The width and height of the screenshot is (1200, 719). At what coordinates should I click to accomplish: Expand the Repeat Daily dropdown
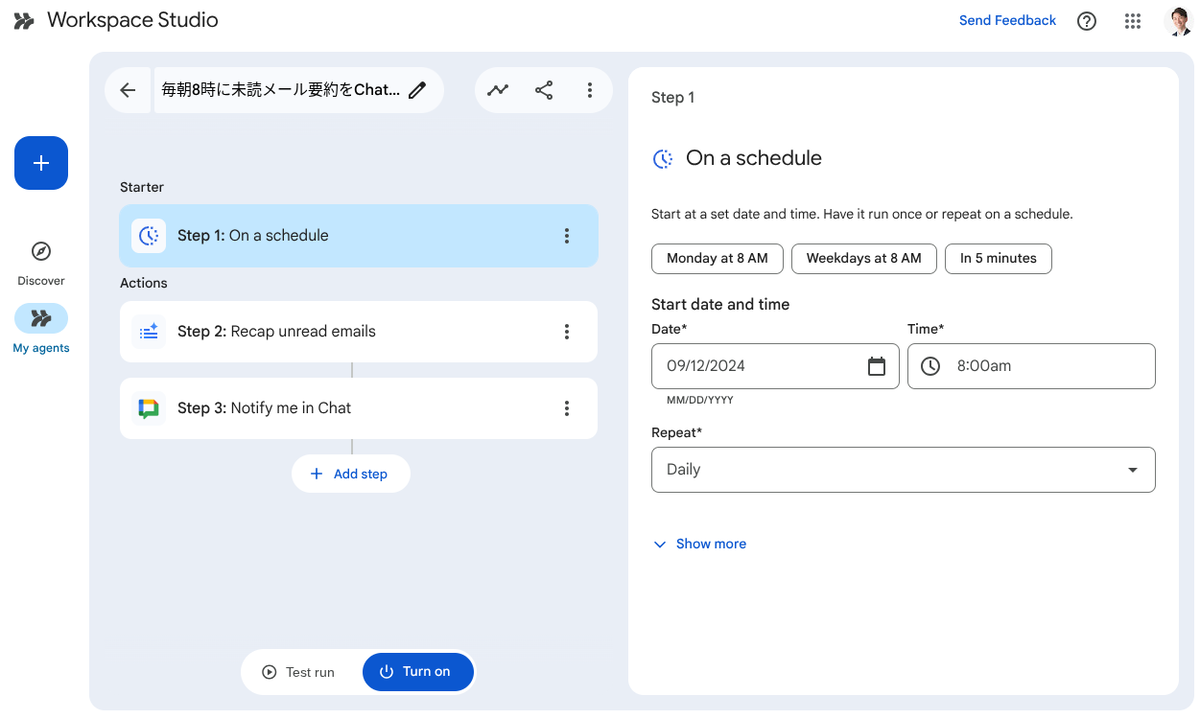[903, 470]
